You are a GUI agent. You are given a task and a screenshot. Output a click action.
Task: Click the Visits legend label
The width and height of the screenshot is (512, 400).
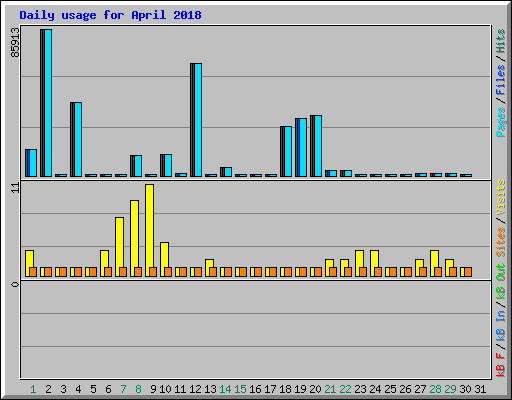pos(501,198)
